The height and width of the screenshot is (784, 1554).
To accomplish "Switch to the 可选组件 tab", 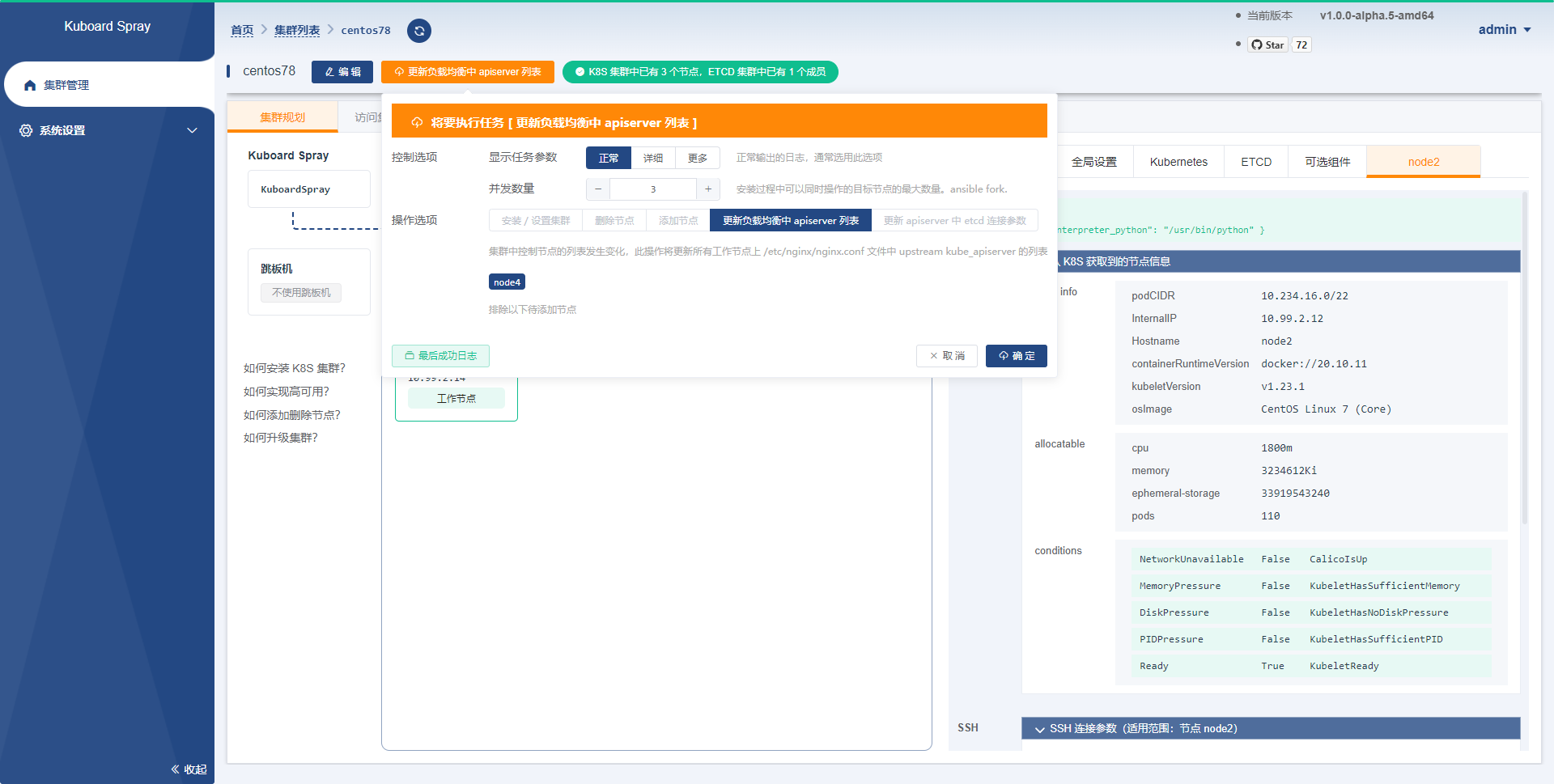I will pos(1327,162).
